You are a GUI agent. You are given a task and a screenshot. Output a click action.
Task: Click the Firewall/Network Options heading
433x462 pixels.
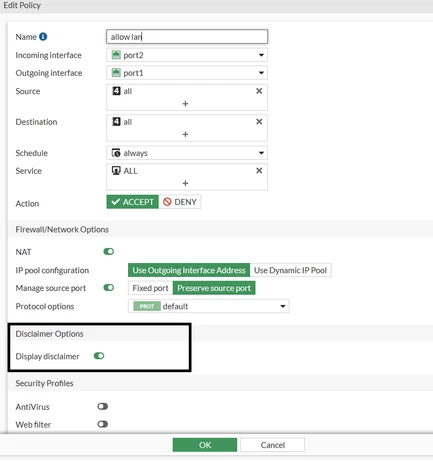[62, 229]
